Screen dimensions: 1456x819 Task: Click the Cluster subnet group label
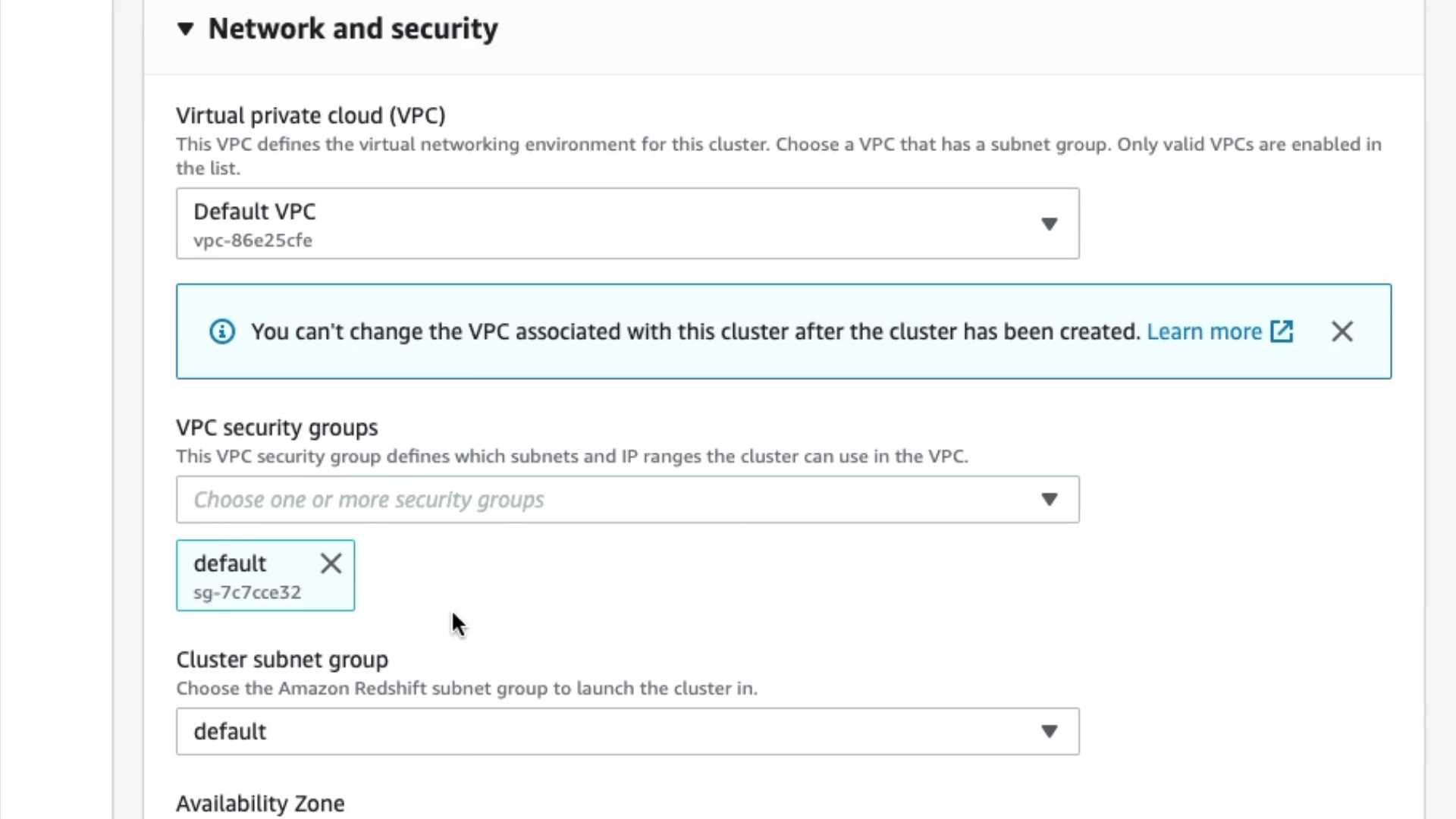click(x=281, y=660)
